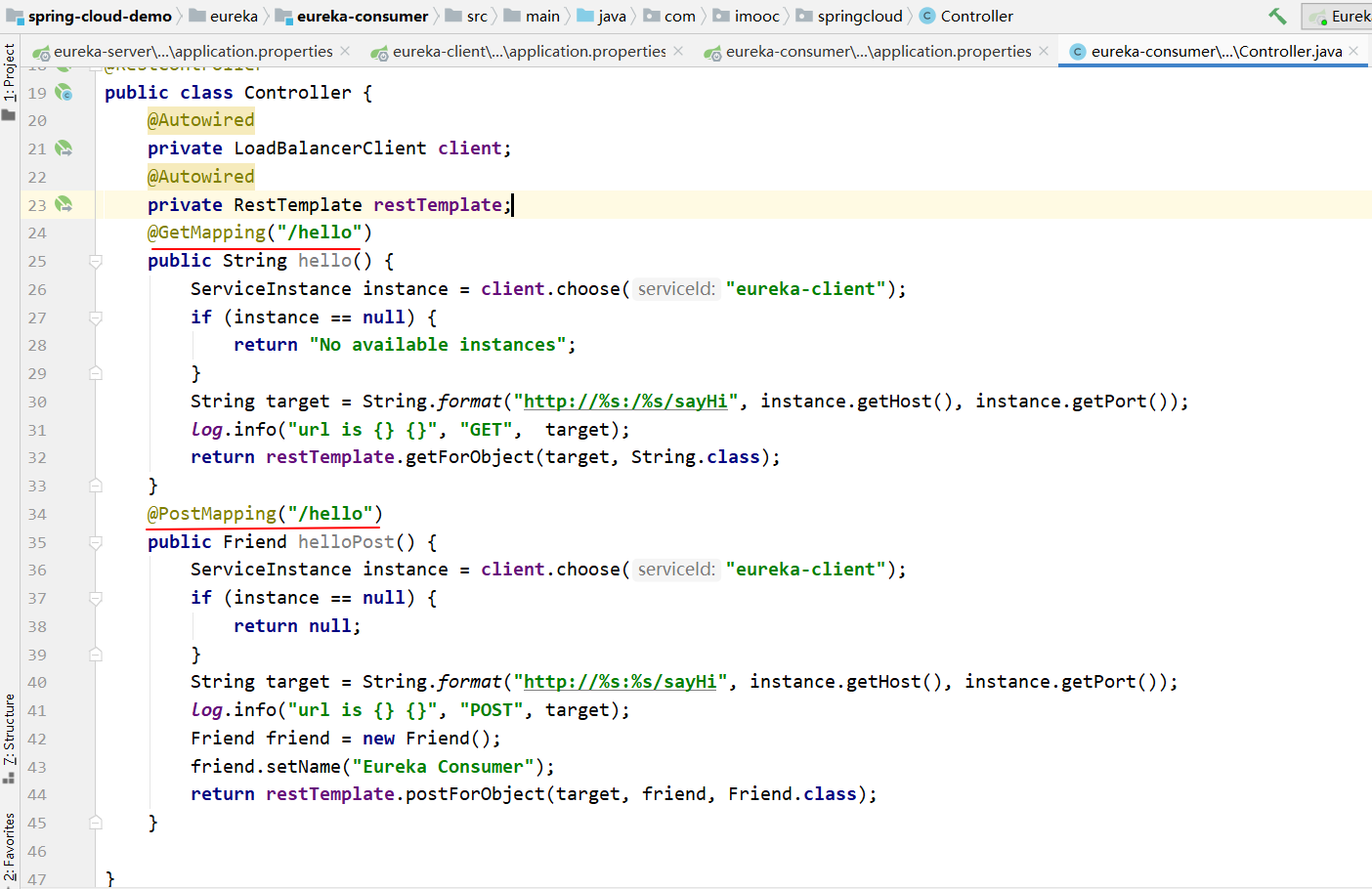Viewport: 1372px width, 889px height.
Task: Open the Structure tool window
Action: (9, 739)
